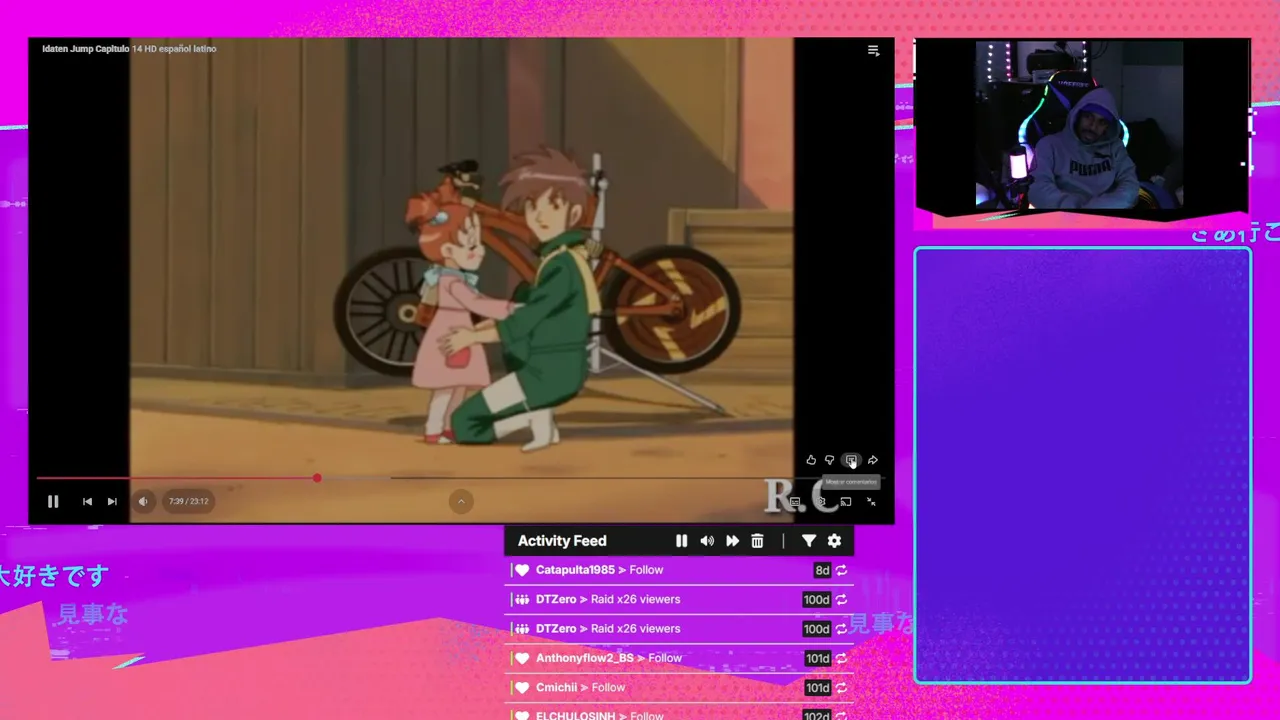Viewport: 1280px width, 720px height.
Task: Like the video with thumbs up
Action: [x=811, y=460]
